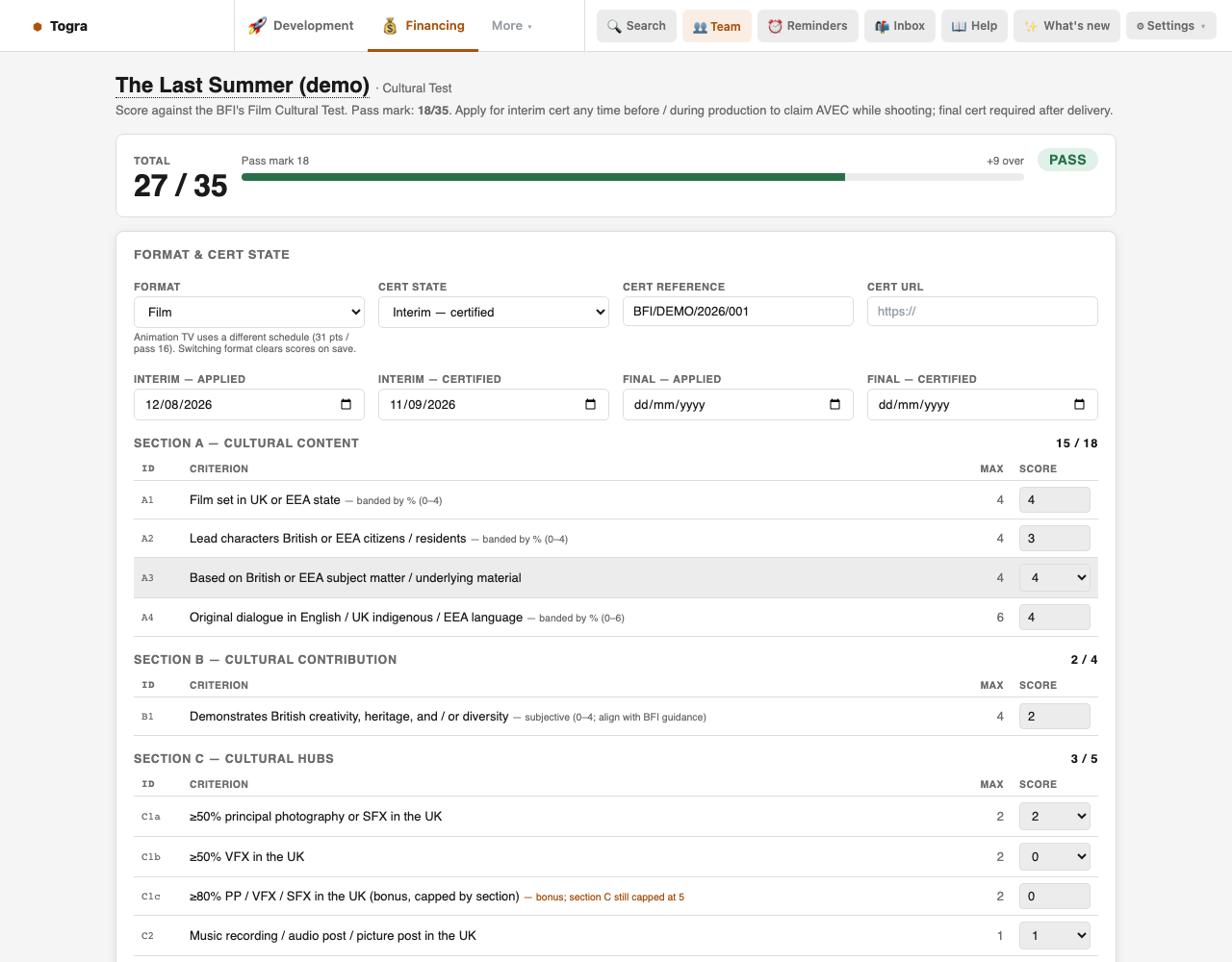The width and height of the screenshot is (1232, 962).
Task: Click the Togra logo icon
Action: [38, 27]
